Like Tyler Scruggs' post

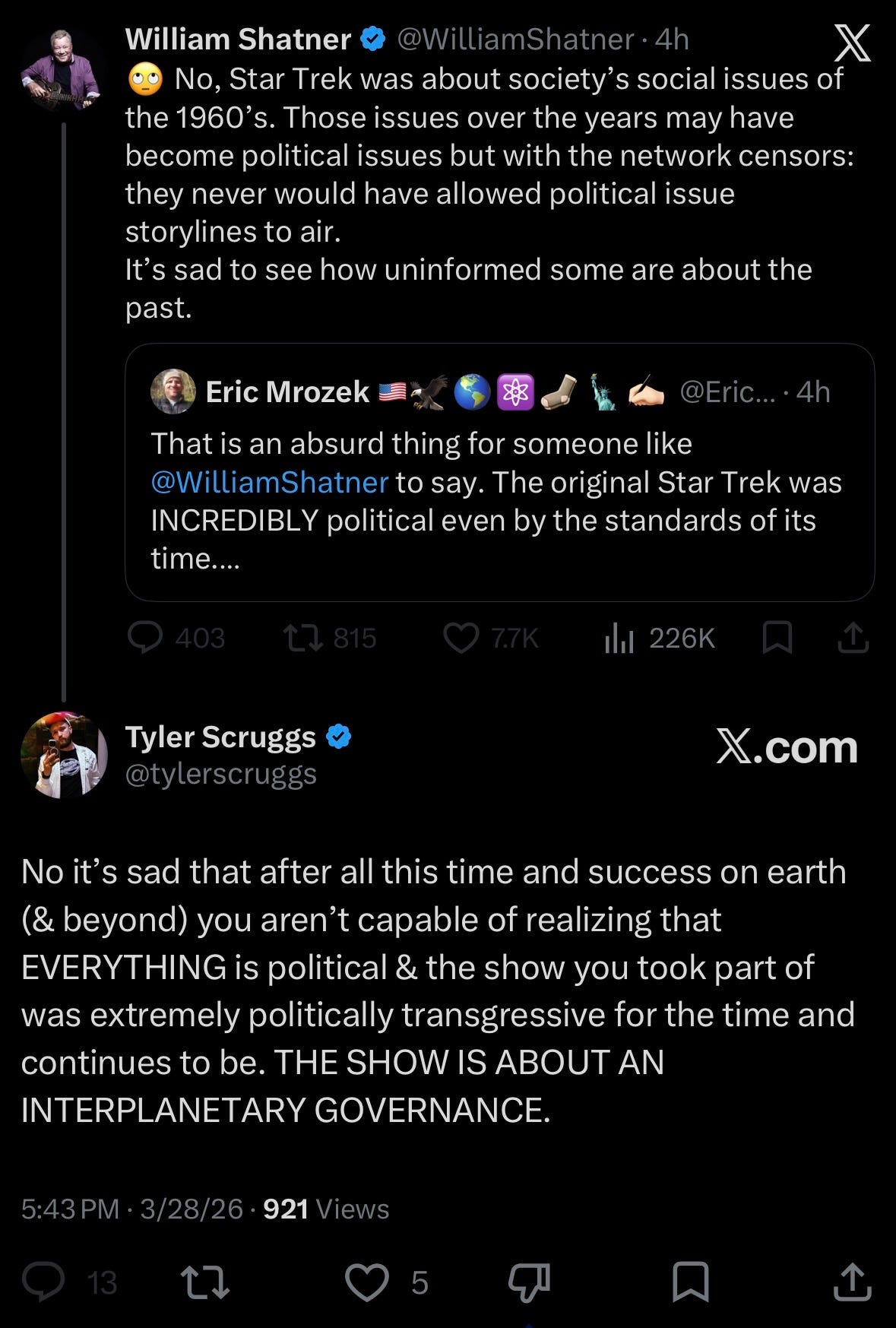coord(367,1282)
